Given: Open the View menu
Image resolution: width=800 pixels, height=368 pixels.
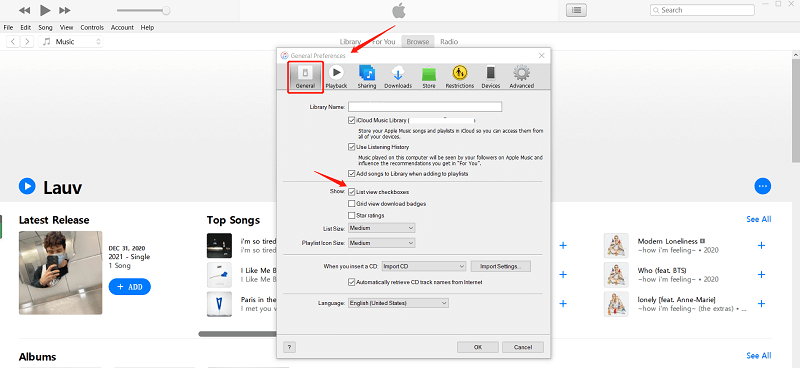Looking at the screenshot, I should 66,28.
